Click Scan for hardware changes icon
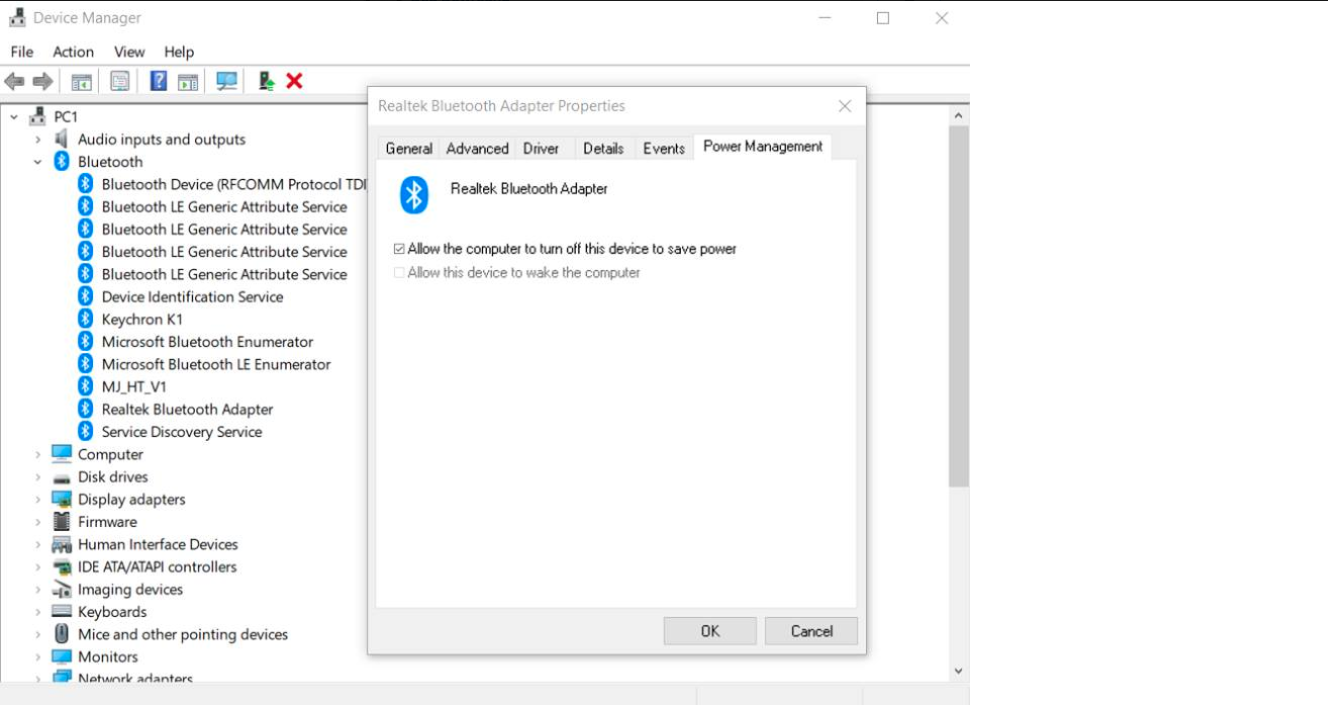1328x705 pixels. (x=227, y=82)
